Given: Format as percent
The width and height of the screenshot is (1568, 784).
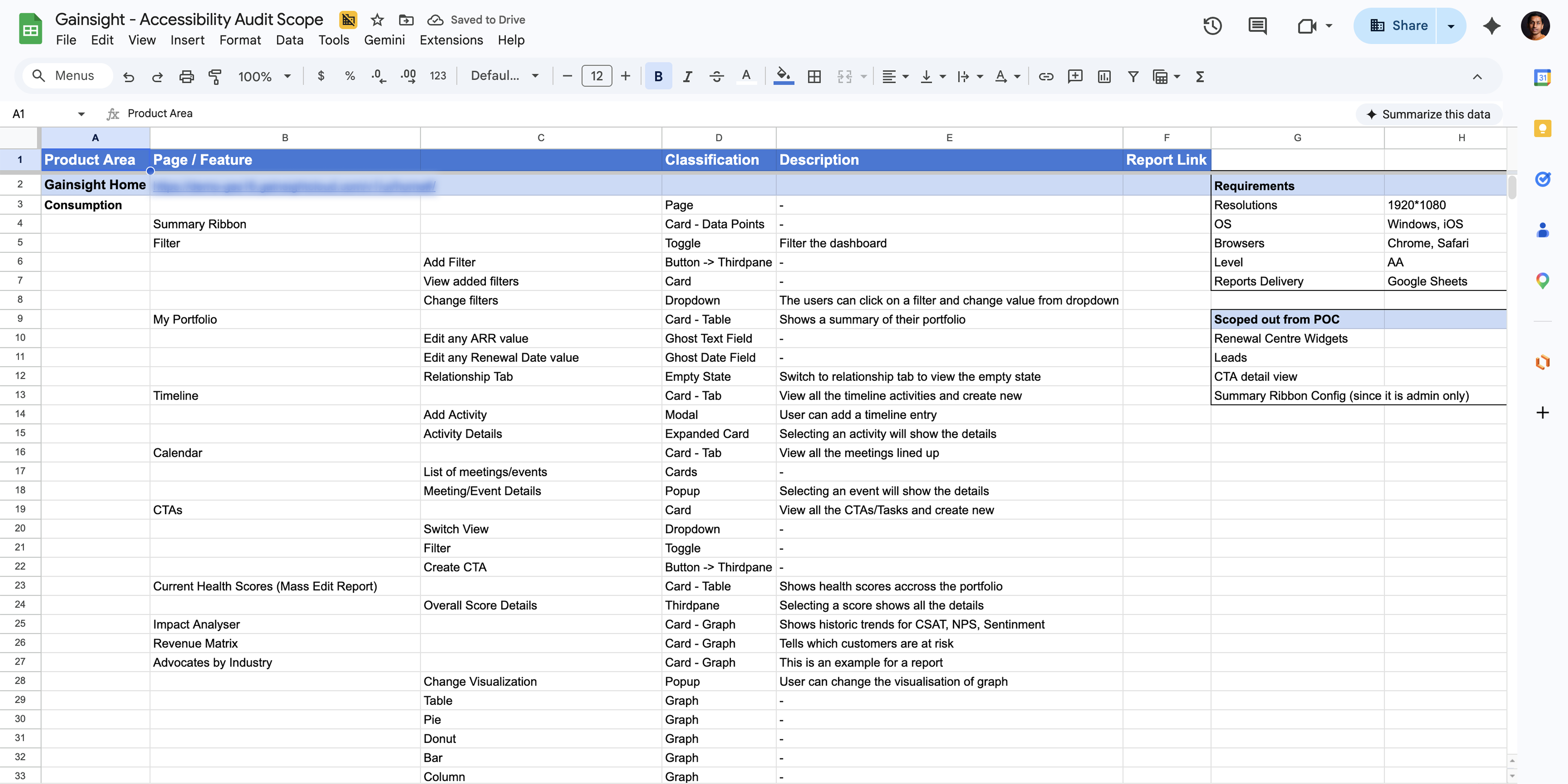Looking at the screenshot, I should tap(350, 76).
